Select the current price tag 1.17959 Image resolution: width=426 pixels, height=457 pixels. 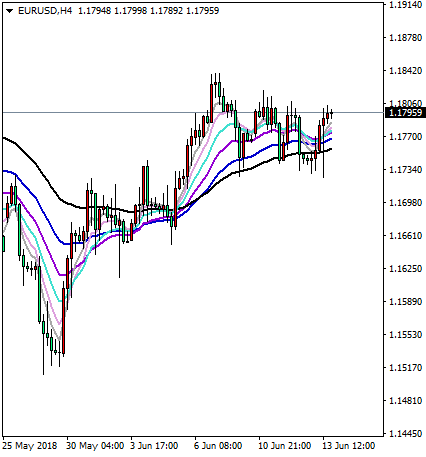[405, 113]
